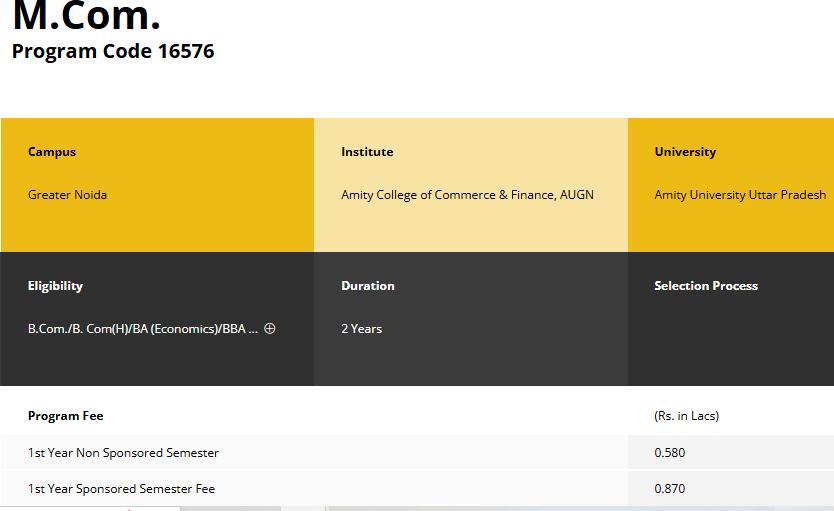Screen dimensions: 834x511
Task: Click the truncated B.Com./B. Com(H) eligibility text
Action: click(x=143, y=329)
